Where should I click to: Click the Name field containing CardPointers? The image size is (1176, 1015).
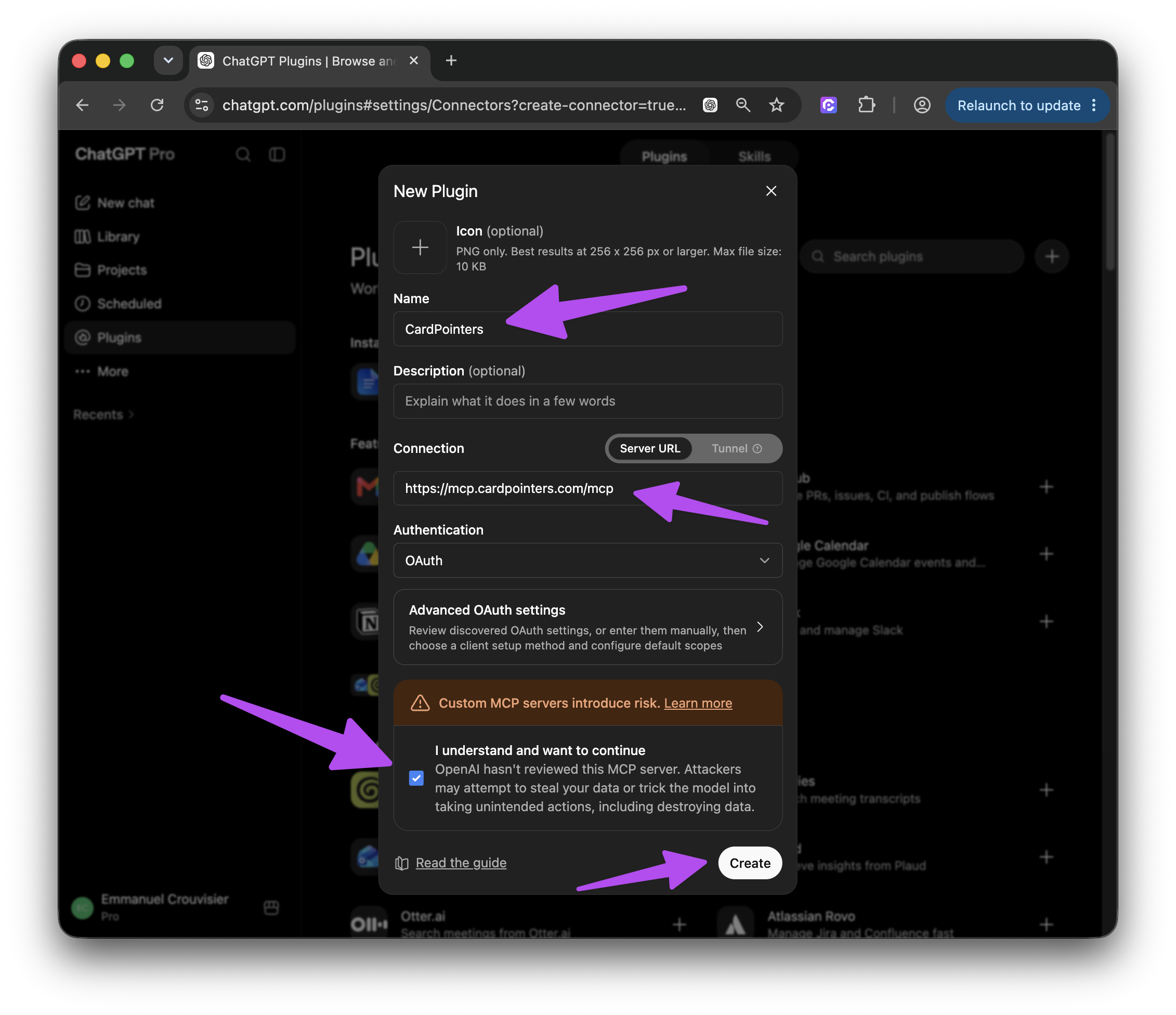point(587,329)
